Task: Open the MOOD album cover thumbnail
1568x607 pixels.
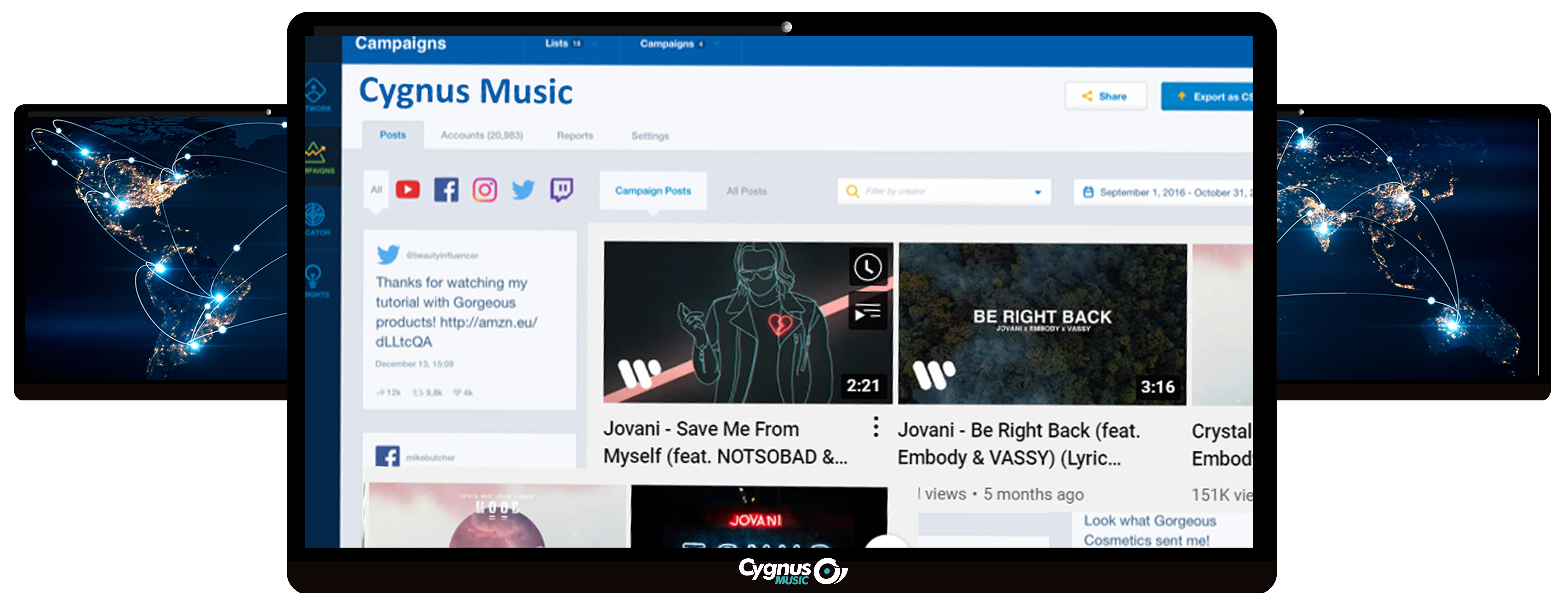Action: pyautogui.click(x=497, y=515)
